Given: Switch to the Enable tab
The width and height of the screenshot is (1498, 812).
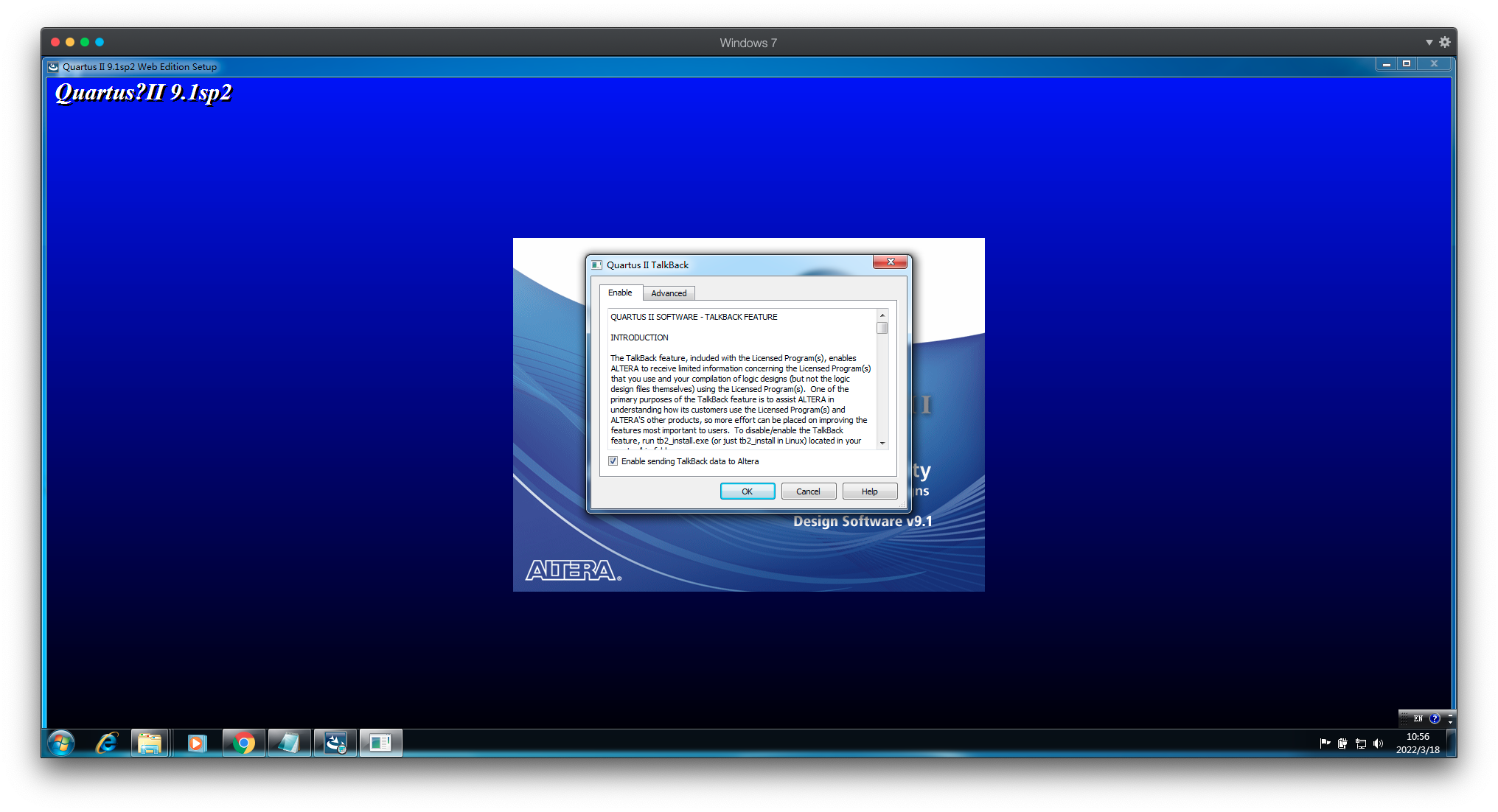Looking at the screenshot, I should (x=620, y=293).
